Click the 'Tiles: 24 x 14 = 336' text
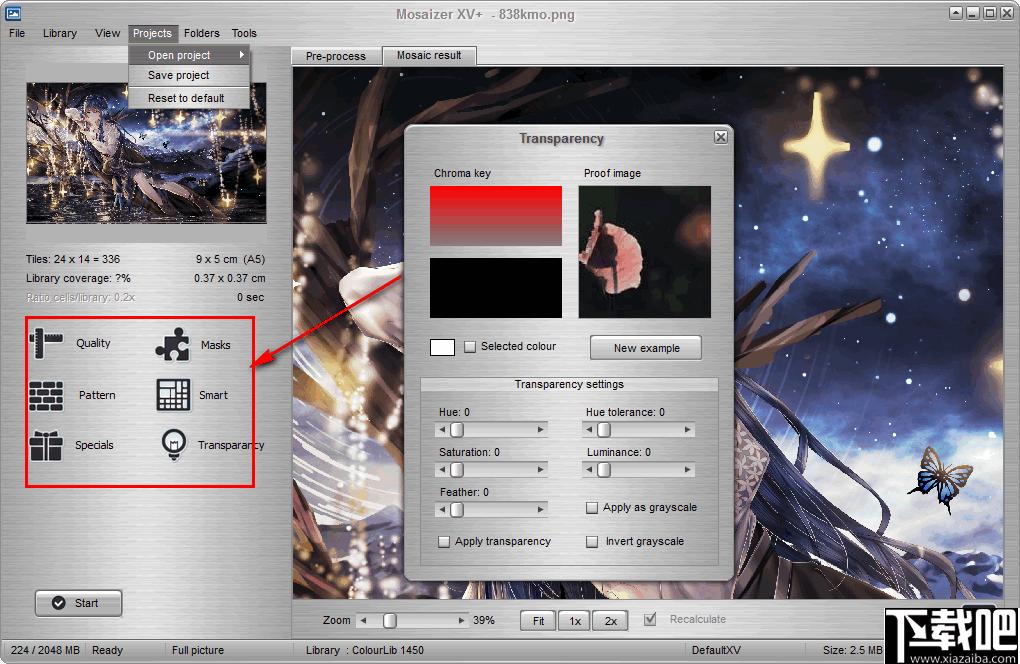This screenshot has width=1020, height=664. click(73, 259)
